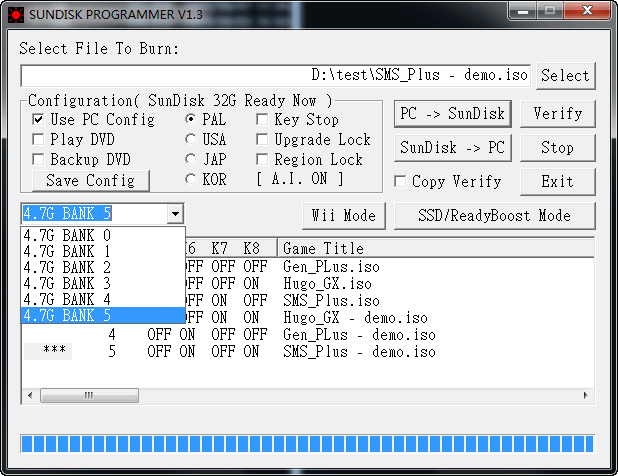Screen dimensions: 618x476
Task: Click the K7 column header
Action: tap(219, 249)
